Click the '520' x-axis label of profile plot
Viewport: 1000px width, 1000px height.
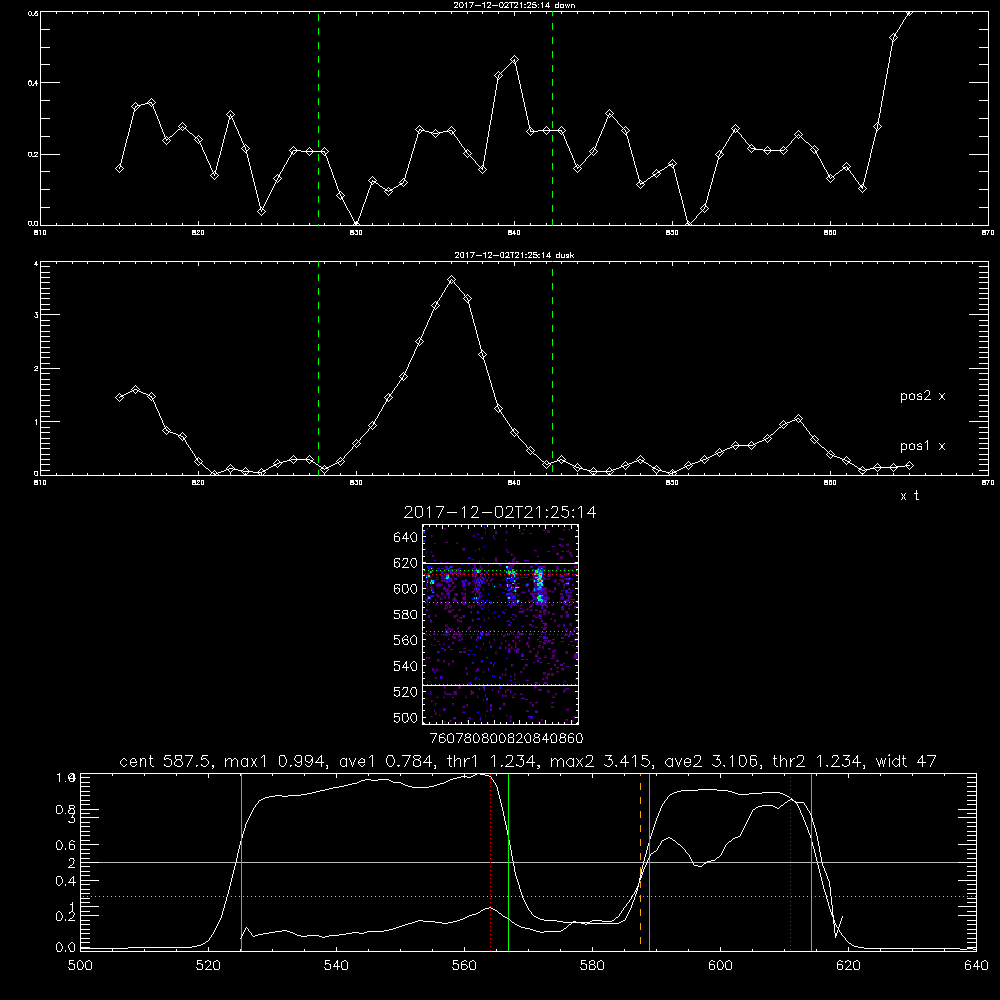tap(208, 966)
